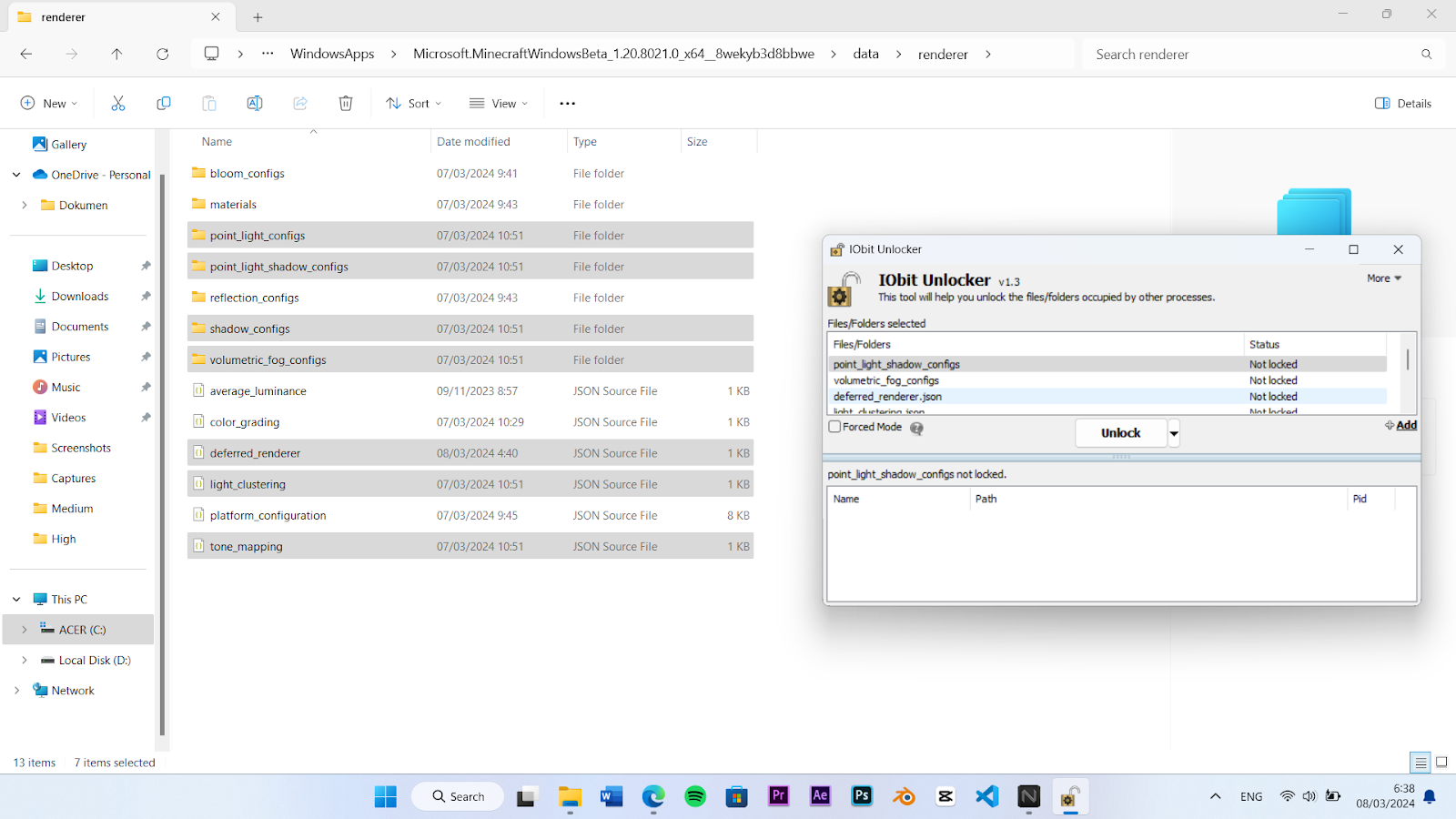Open Photoshop from the taskbar
This screenshot has width=1456, height=819.
[x=862, y=796]
